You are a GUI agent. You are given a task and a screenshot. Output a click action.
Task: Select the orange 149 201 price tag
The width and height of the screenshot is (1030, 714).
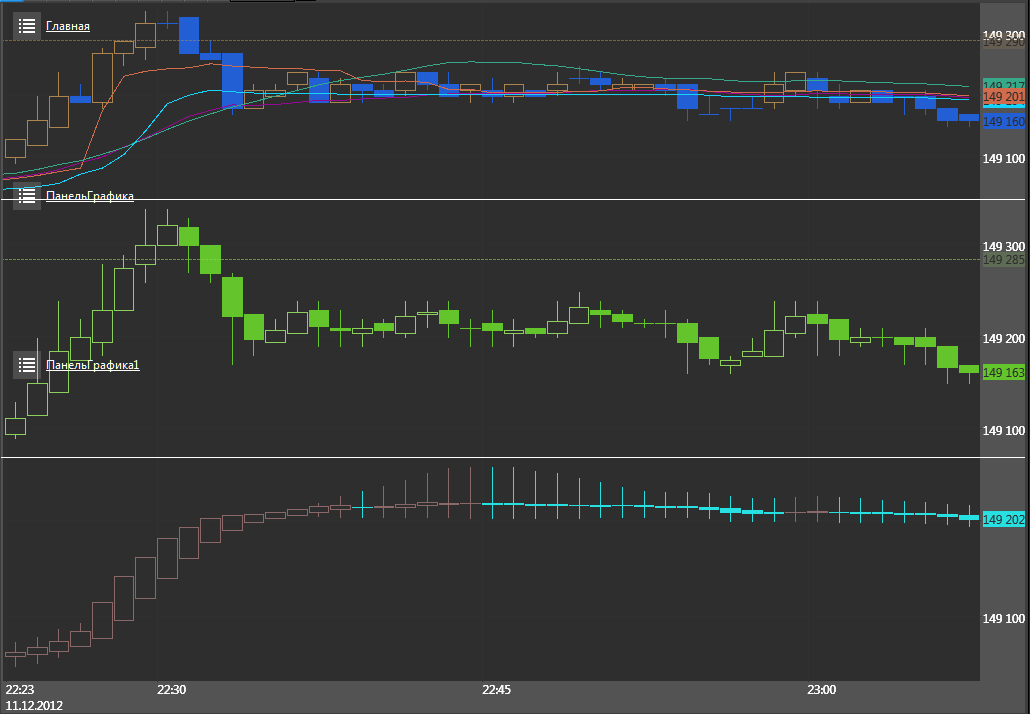1004,97
